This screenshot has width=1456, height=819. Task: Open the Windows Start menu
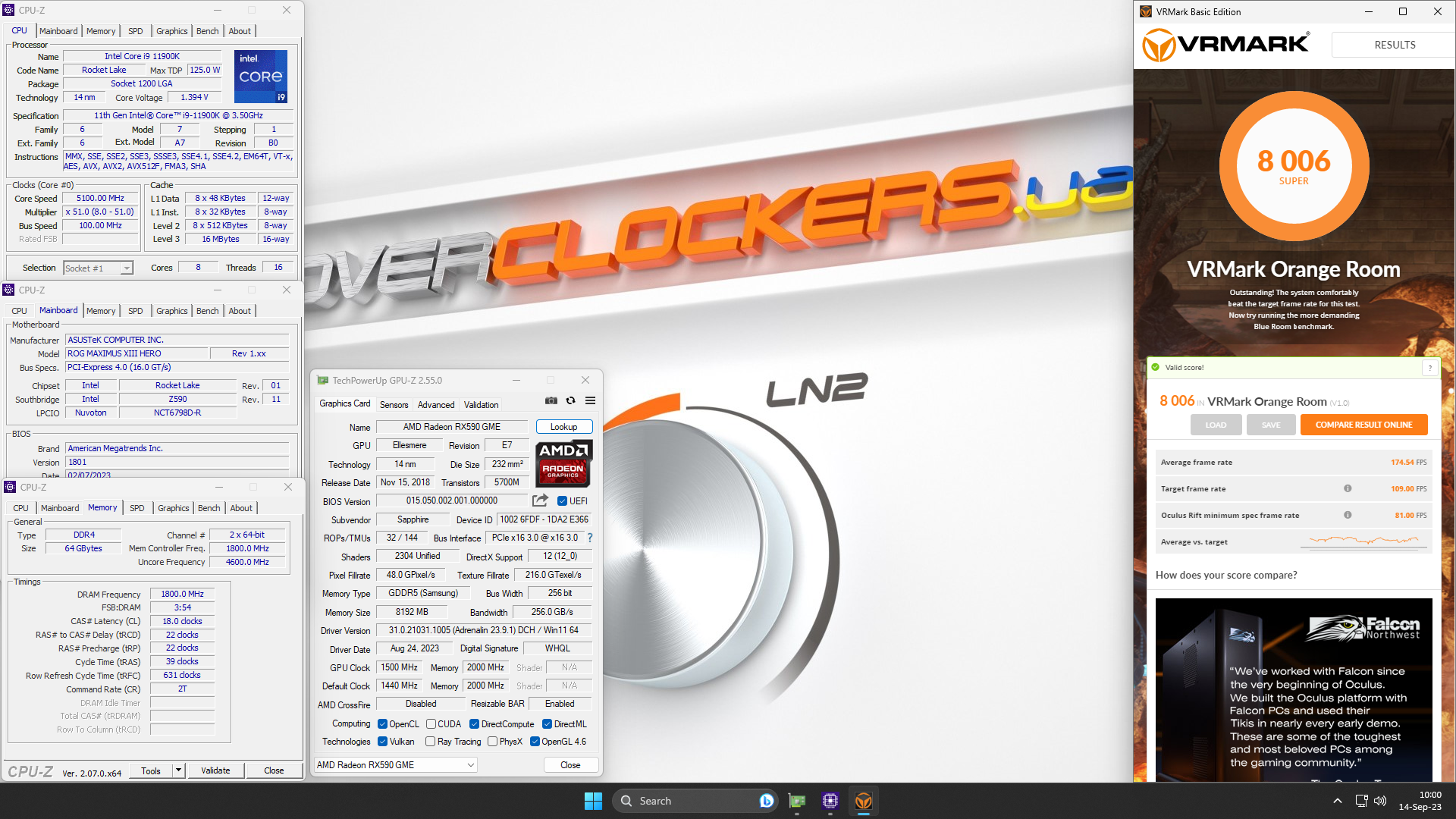(593, 801)
